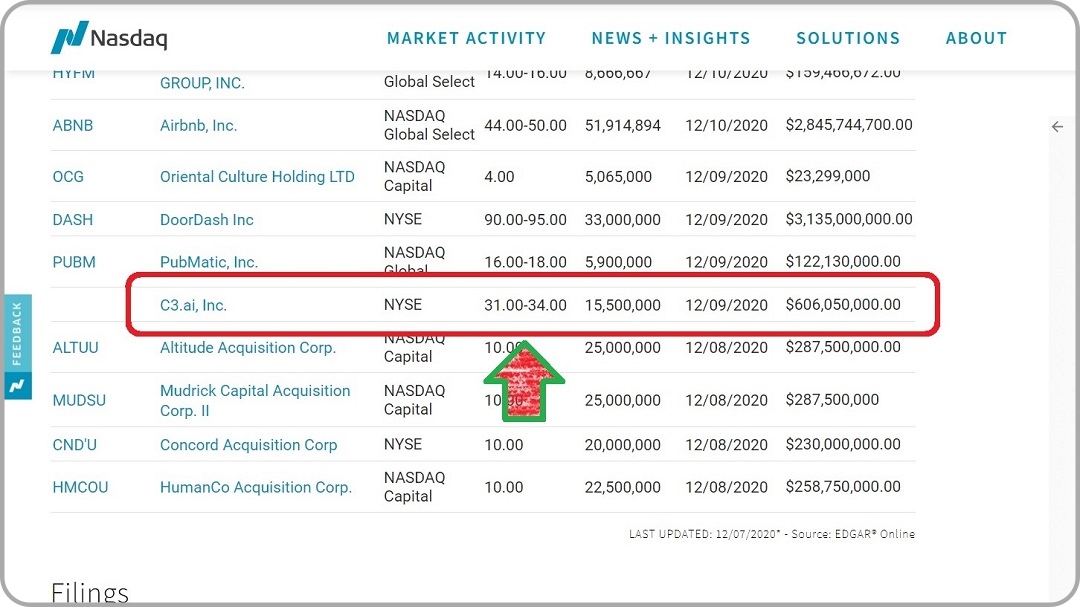The image size is (1080, 607).
Task: Open the PubMatic, Inc. company link
Action: [x=209, y=263]
